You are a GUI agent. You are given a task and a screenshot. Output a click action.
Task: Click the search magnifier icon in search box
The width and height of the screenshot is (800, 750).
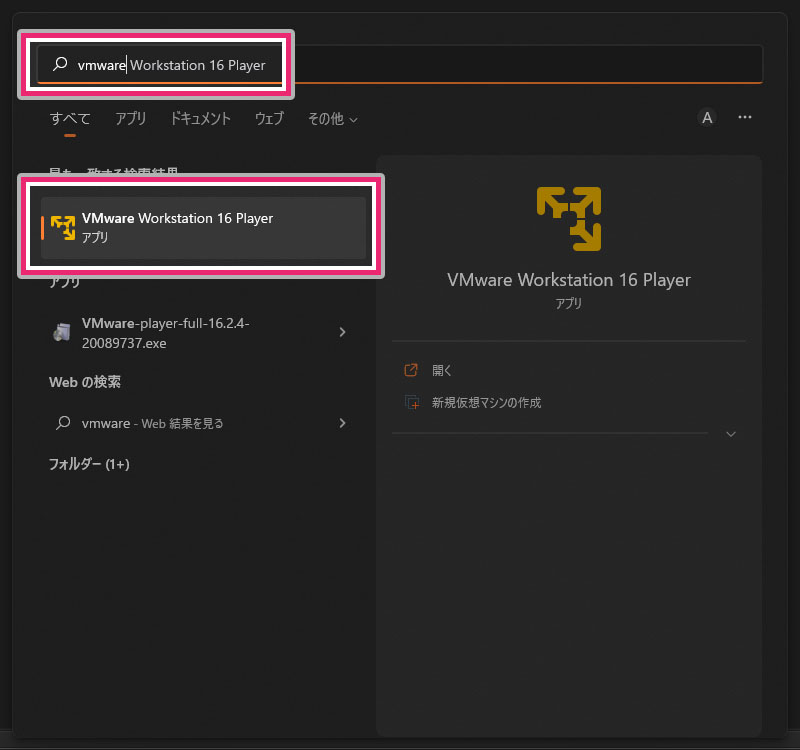(60, 64)
